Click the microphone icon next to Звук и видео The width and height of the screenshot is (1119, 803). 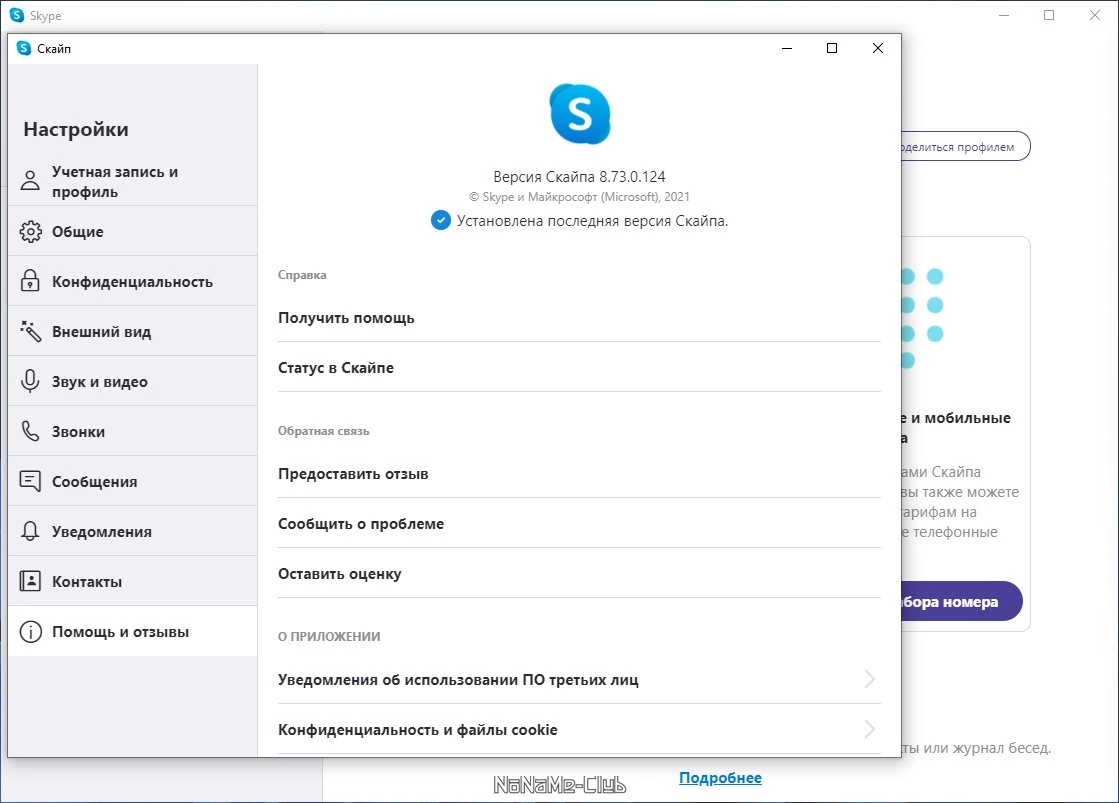coord(30,380)
